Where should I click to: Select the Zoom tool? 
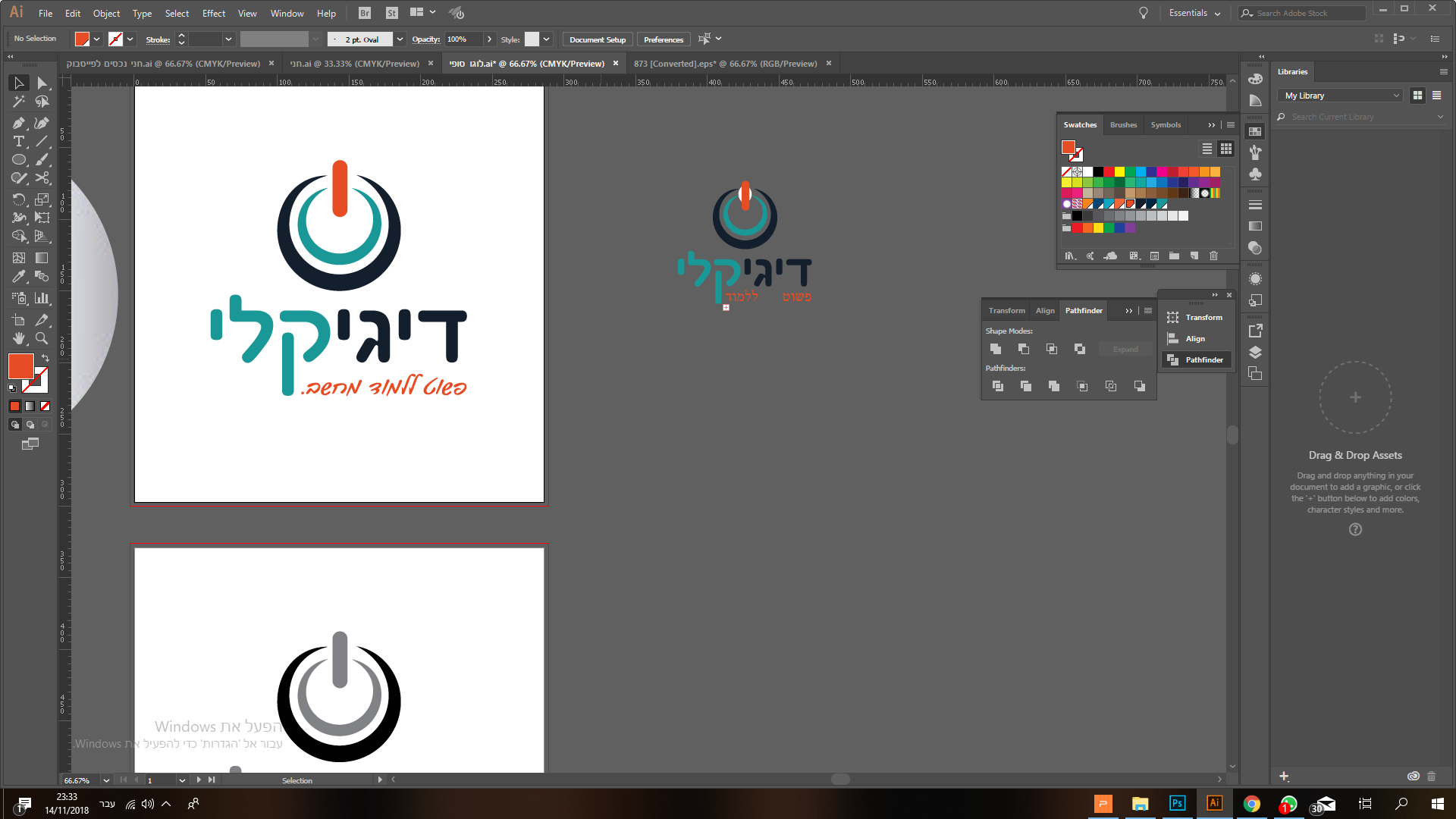point(42,338)
